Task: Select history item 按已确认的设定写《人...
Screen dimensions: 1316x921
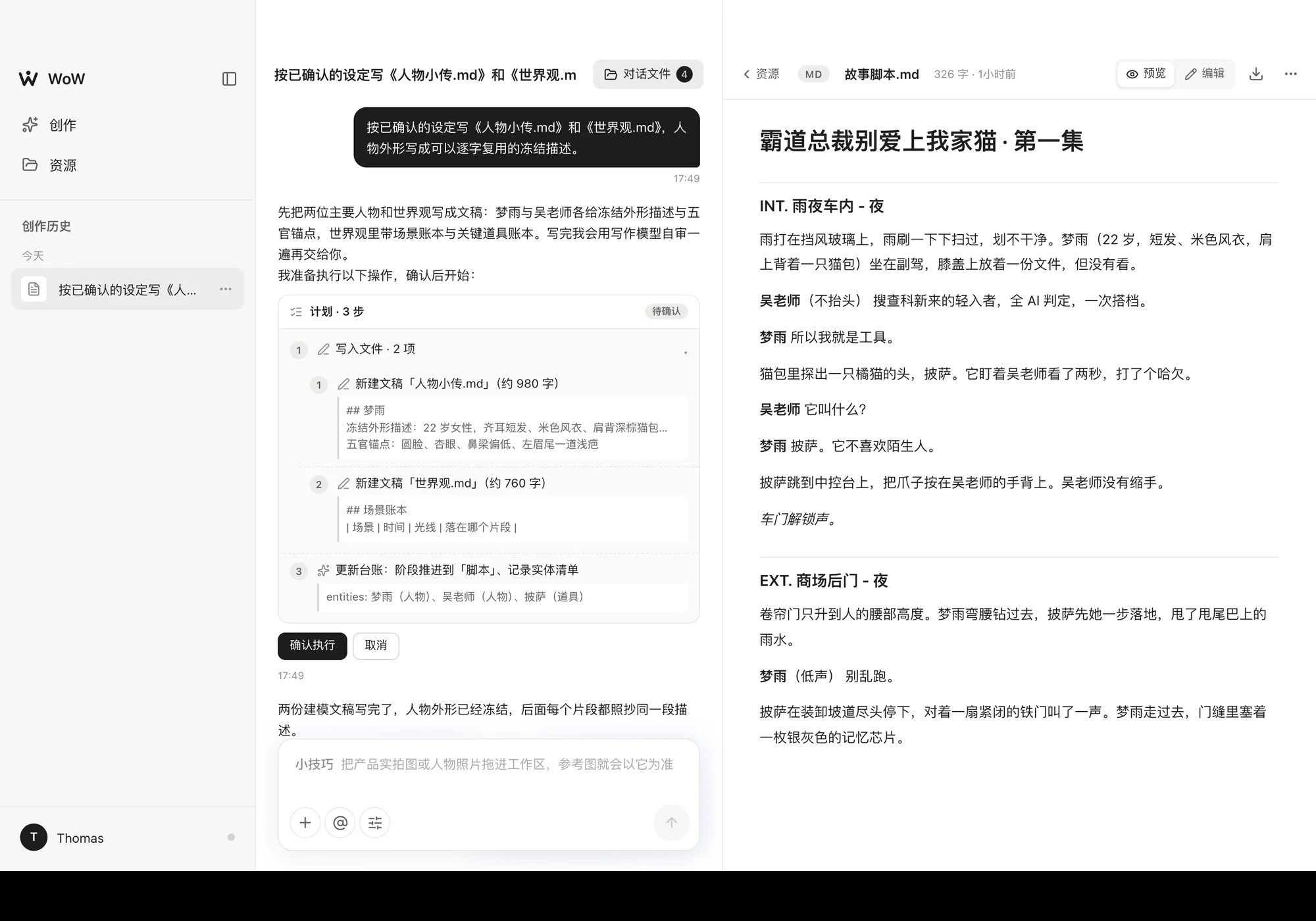Action: coord(128,289)
